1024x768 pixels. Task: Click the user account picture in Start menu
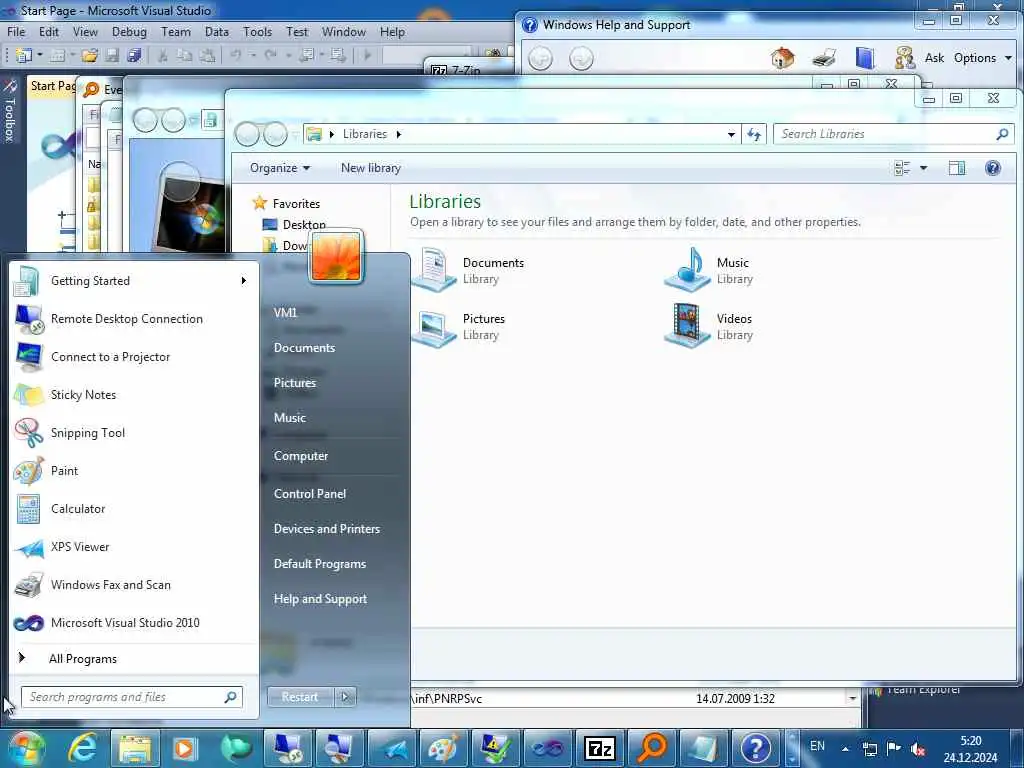click(336, 257)
